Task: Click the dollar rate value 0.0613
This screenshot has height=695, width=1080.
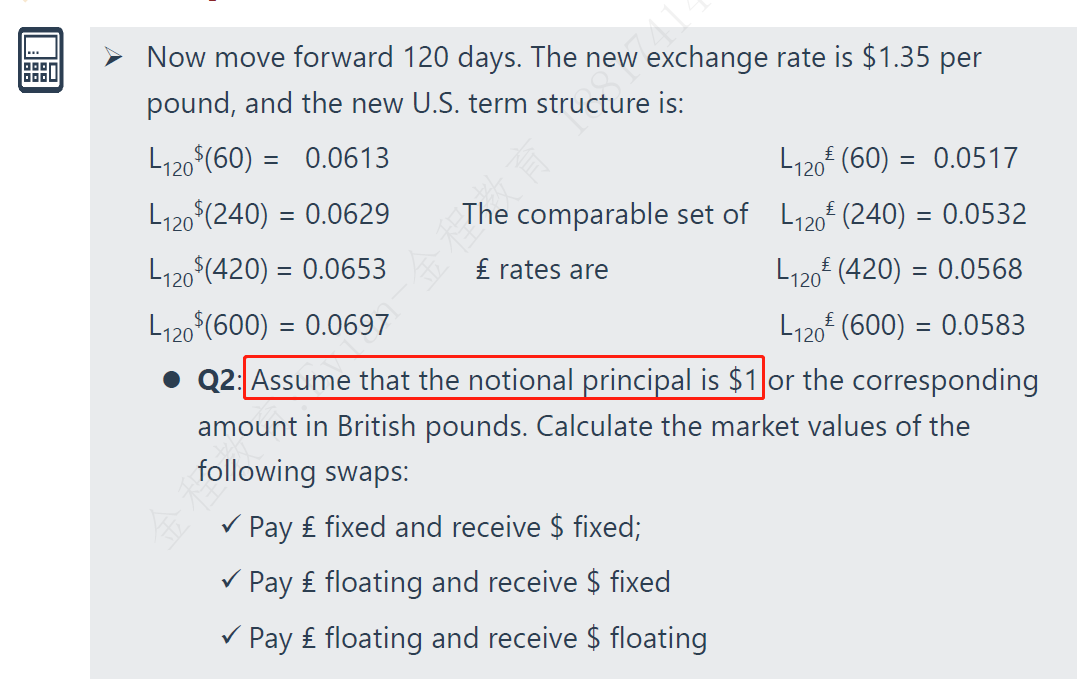Action: point(347,158)
